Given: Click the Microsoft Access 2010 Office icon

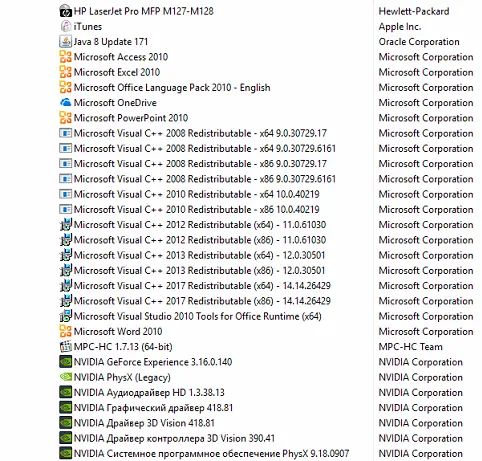Looking at the screenshot, I should 65,57.
